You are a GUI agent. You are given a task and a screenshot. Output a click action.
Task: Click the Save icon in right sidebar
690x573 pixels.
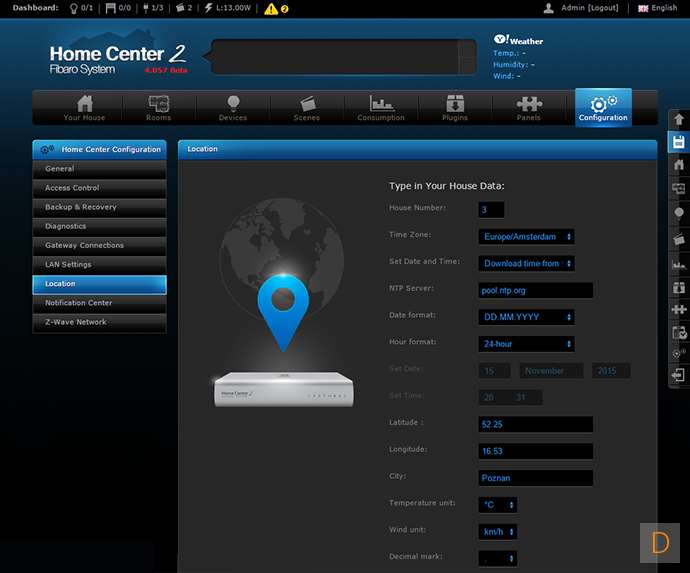(679, 141)
